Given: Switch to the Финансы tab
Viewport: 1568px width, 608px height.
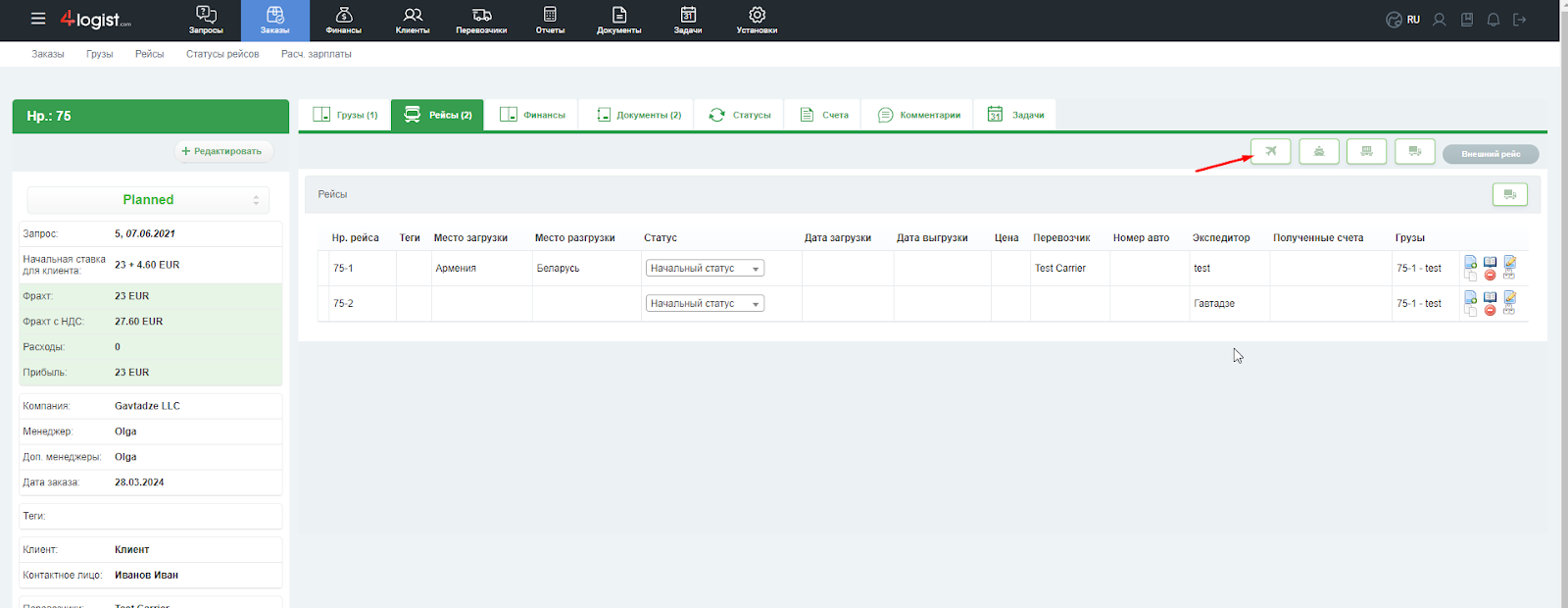Looking at the screenshot, I should pos(533,115).
